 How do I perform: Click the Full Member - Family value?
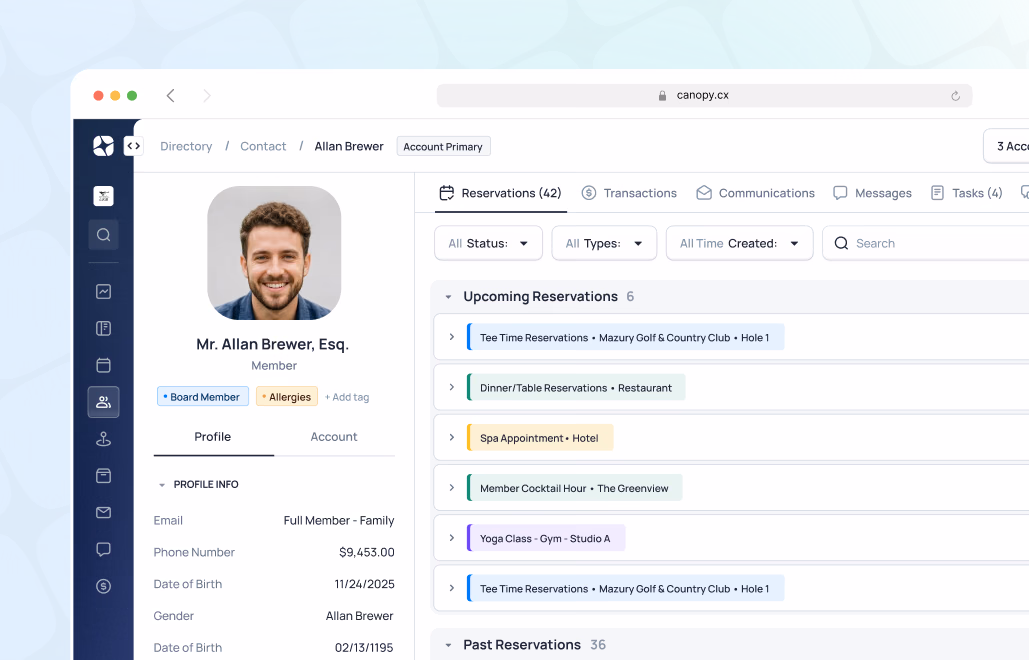(x=339, y=521)
